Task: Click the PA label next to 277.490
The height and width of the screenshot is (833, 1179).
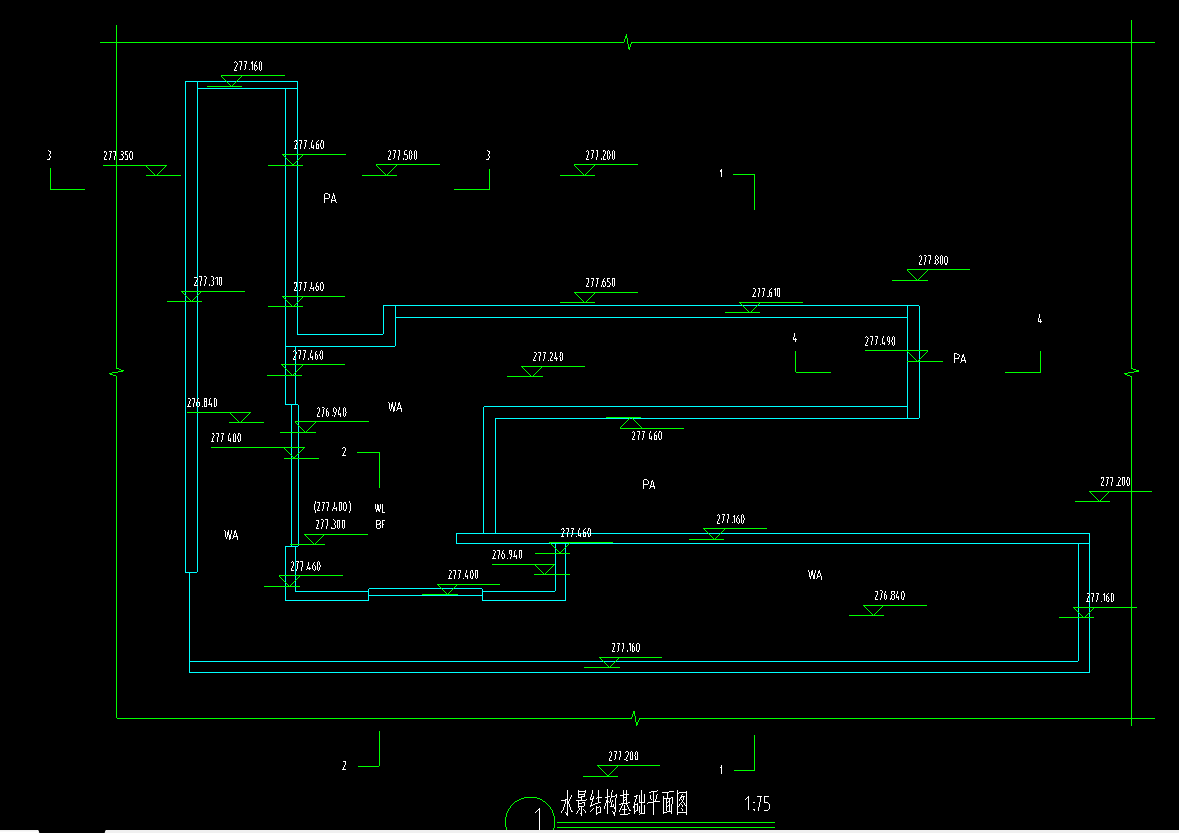Action: [x=959, y=359]
